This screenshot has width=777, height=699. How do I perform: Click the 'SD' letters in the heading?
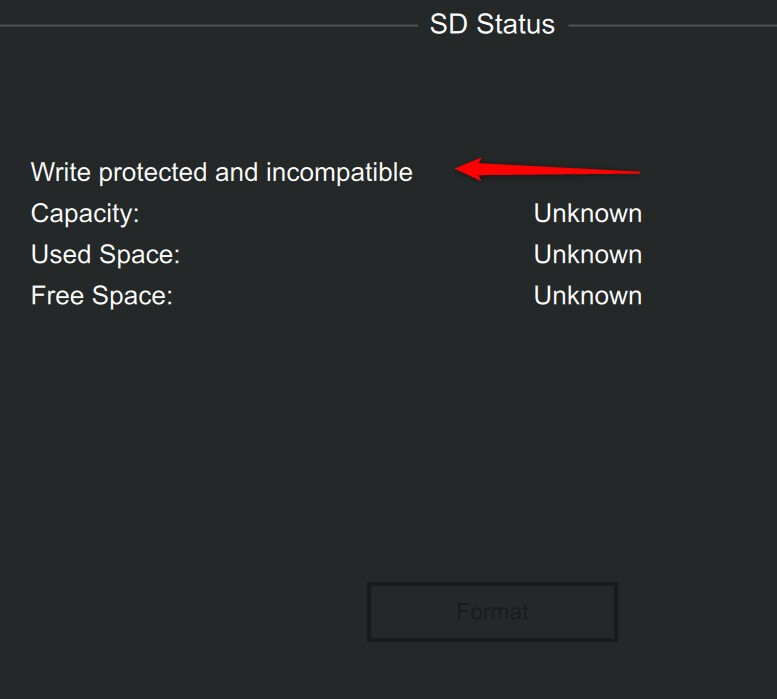pyautogui.click(x=448, y=24)
